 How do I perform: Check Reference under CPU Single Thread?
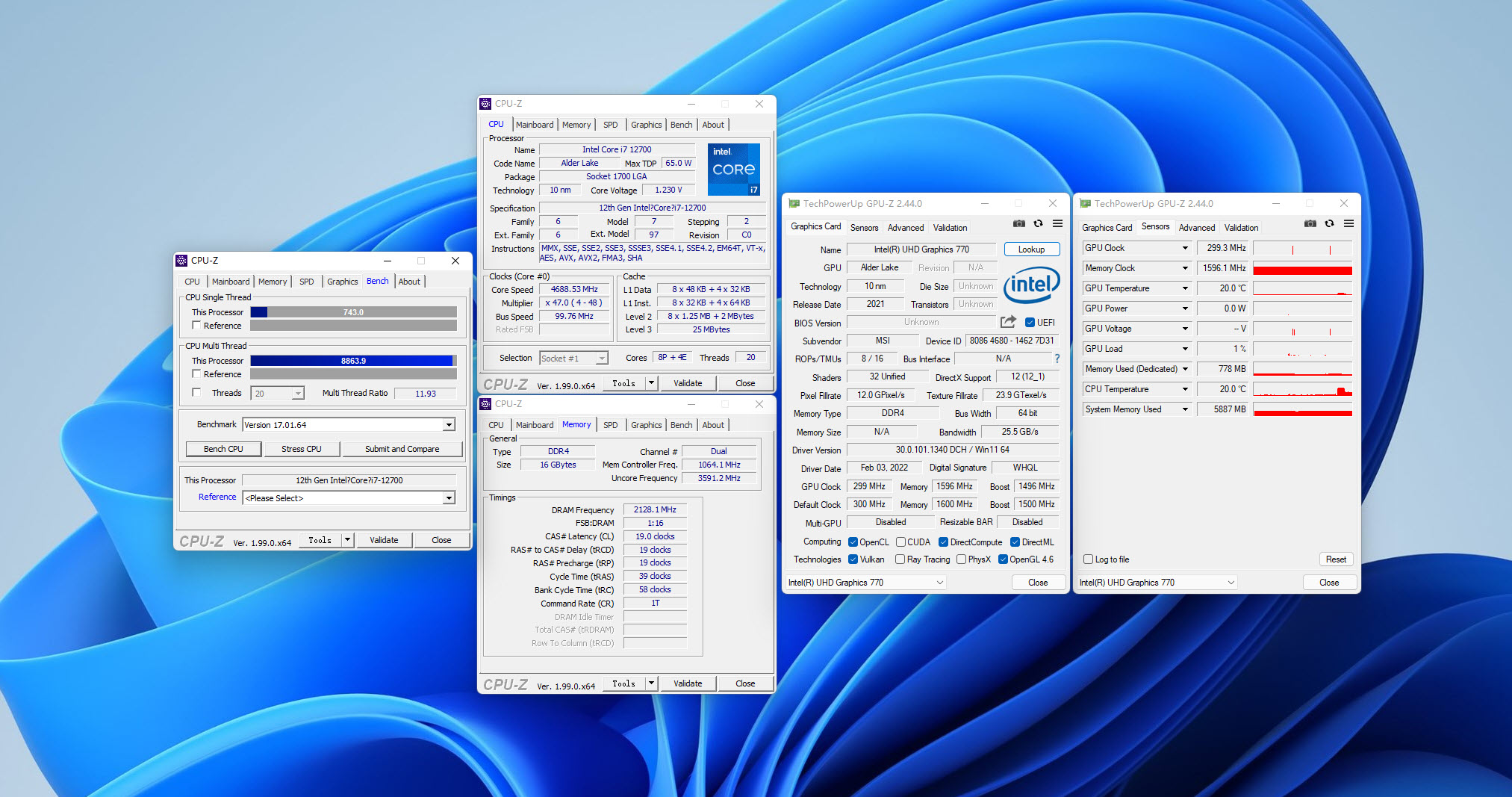point(196,326)
